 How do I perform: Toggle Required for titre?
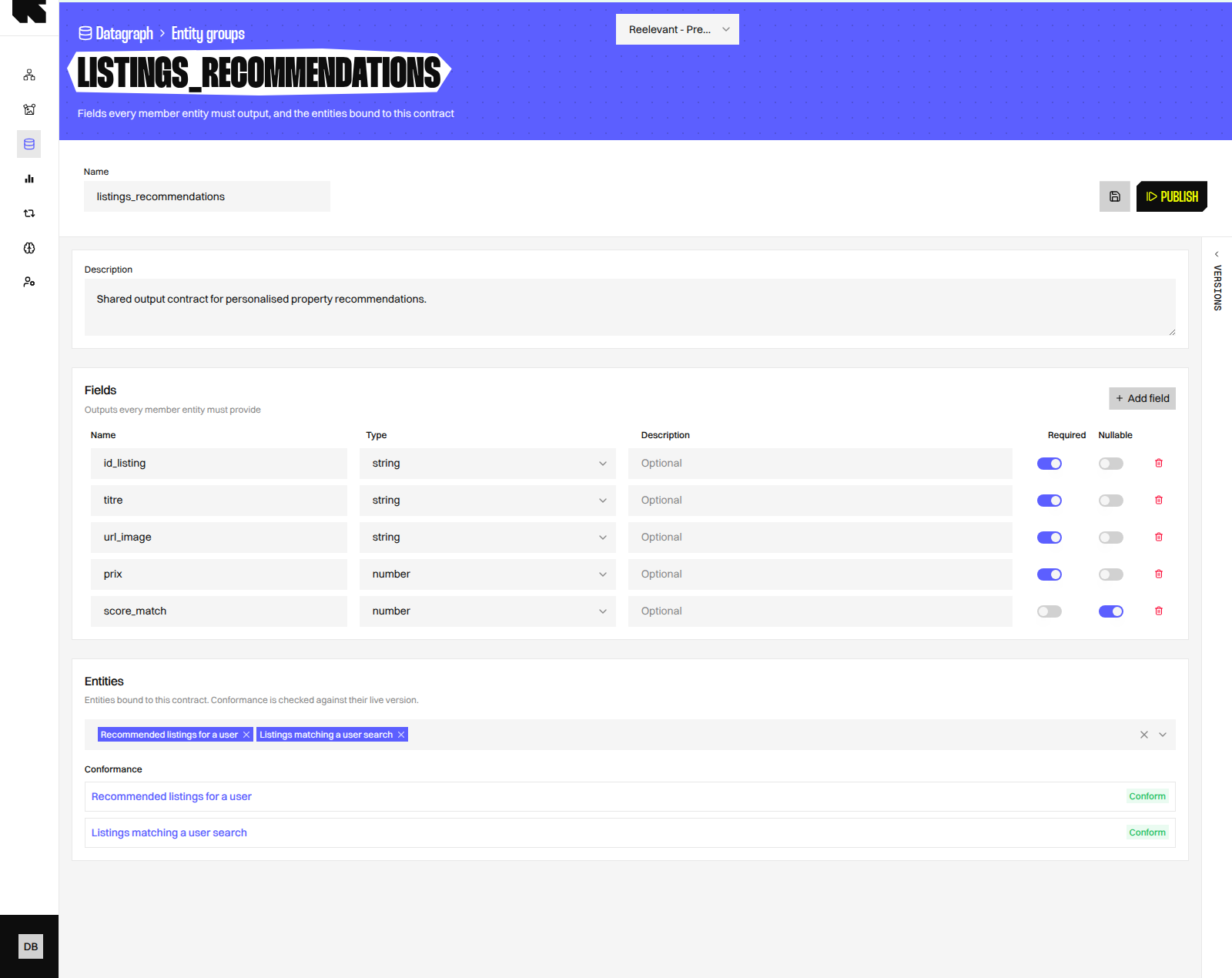[1050, 501]
